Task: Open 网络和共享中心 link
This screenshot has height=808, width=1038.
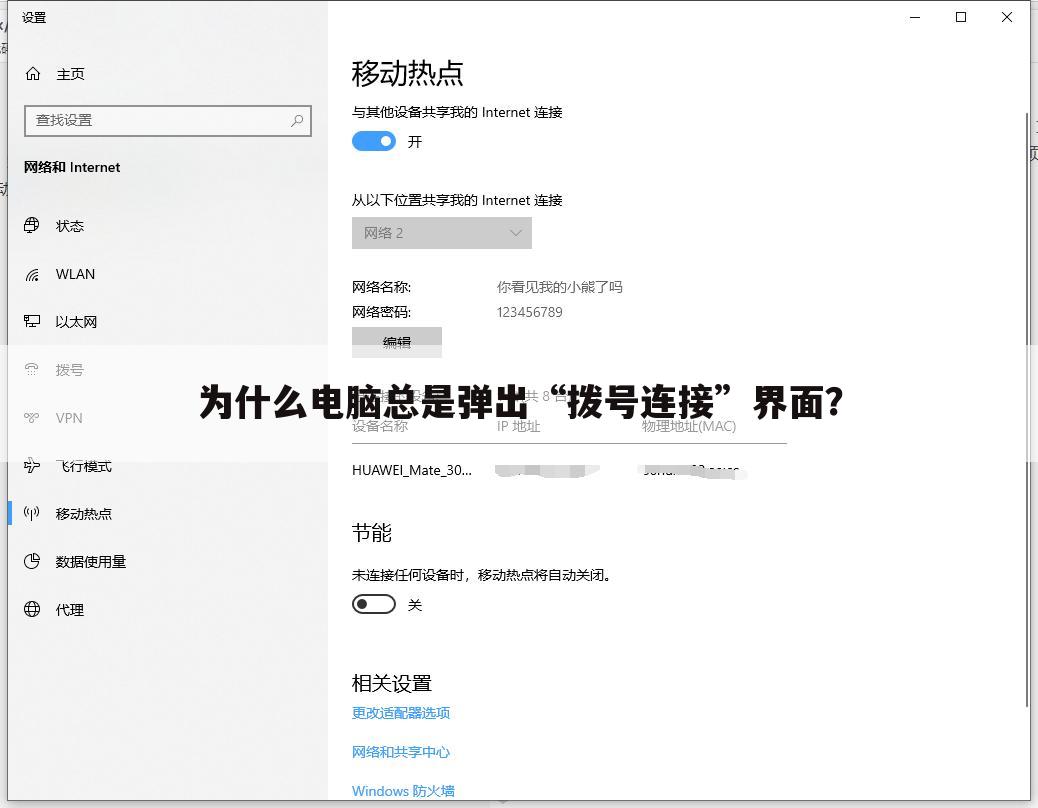Action: coord(400,751)
